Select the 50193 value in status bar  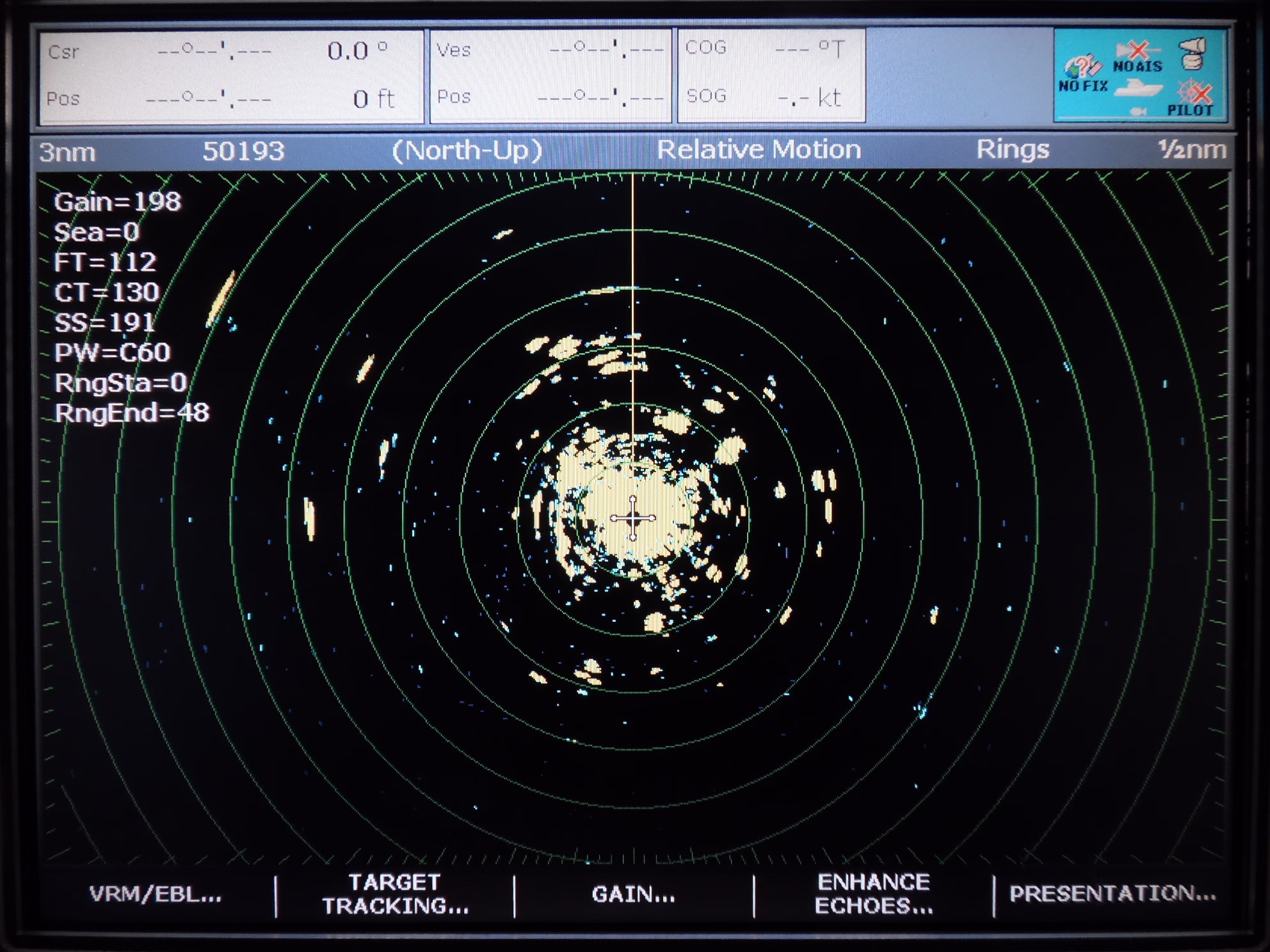click(x=243, y=151)
